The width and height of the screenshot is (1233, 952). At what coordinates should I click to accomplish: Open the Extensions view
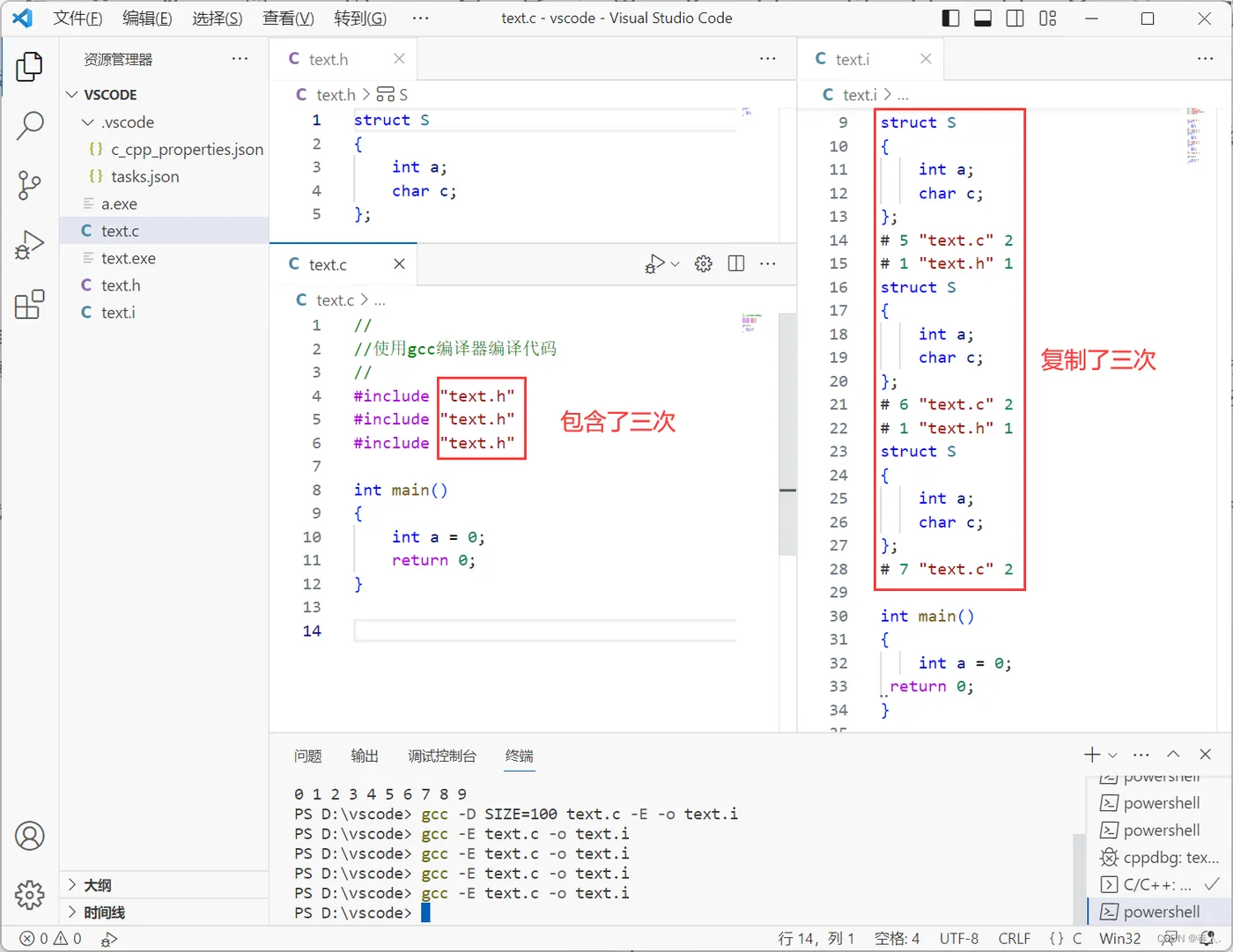[x=29, y=305]
